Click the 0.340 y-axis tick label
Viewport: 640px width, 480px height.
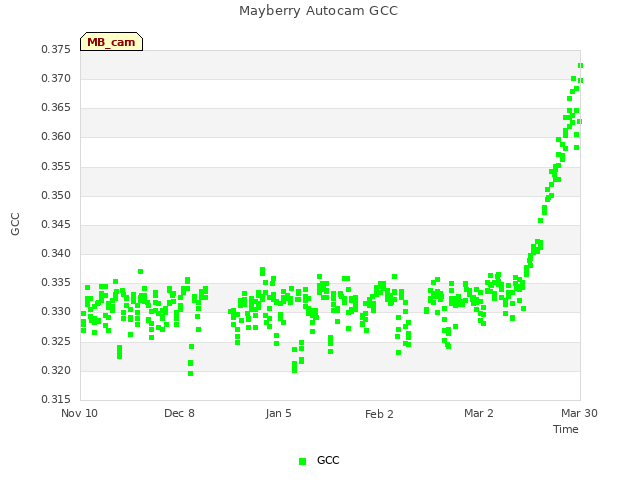click(56, 253)
